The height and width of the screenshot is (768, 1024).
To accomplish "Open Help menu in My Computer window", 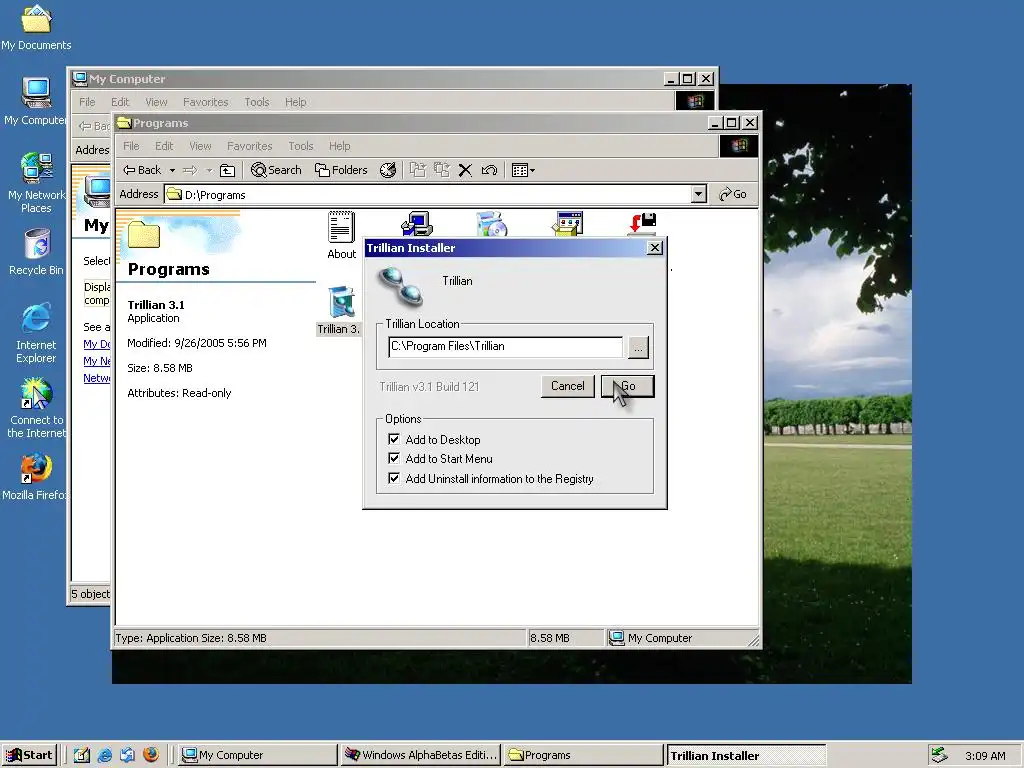I will click(295, 102).
